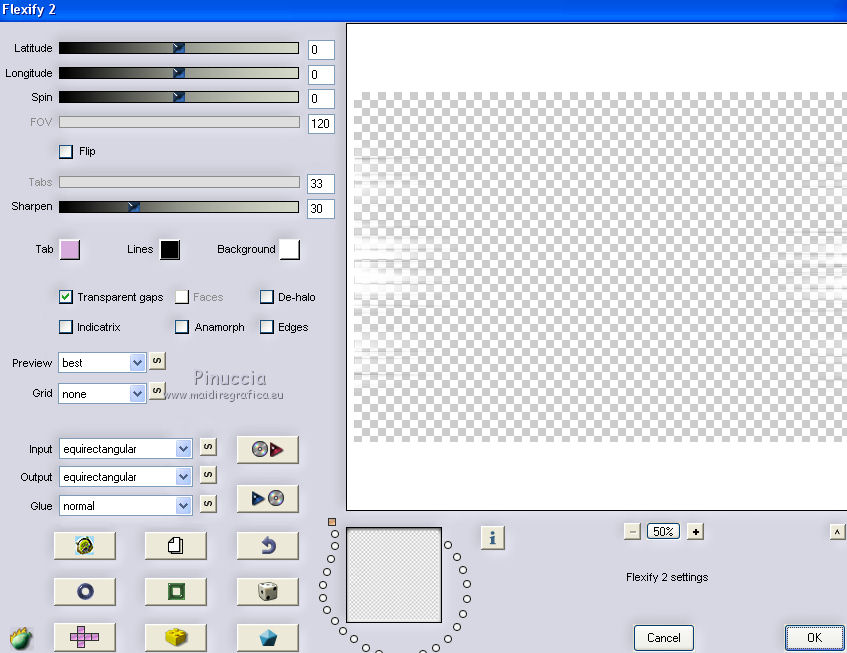The height and width of the screenshot is (653, 847).
Task: Click the Latitude slider handle
Action: [179, 48]
